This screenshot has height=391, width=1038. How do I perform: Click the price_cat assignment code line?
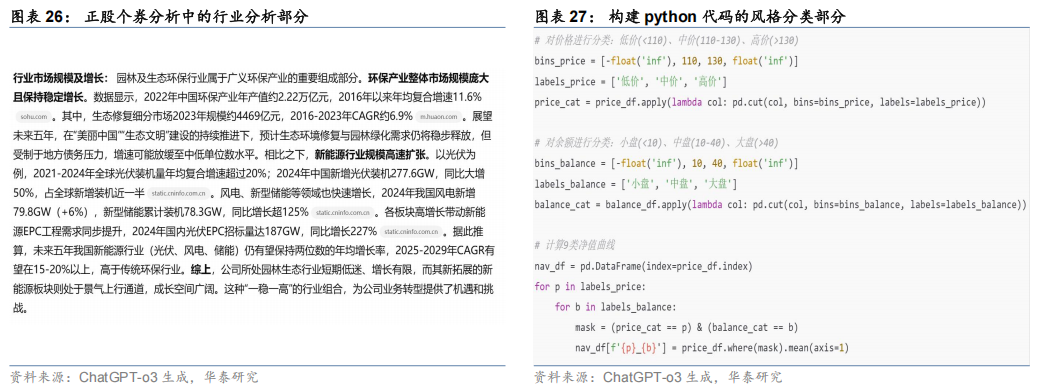[x=760, y=103]
